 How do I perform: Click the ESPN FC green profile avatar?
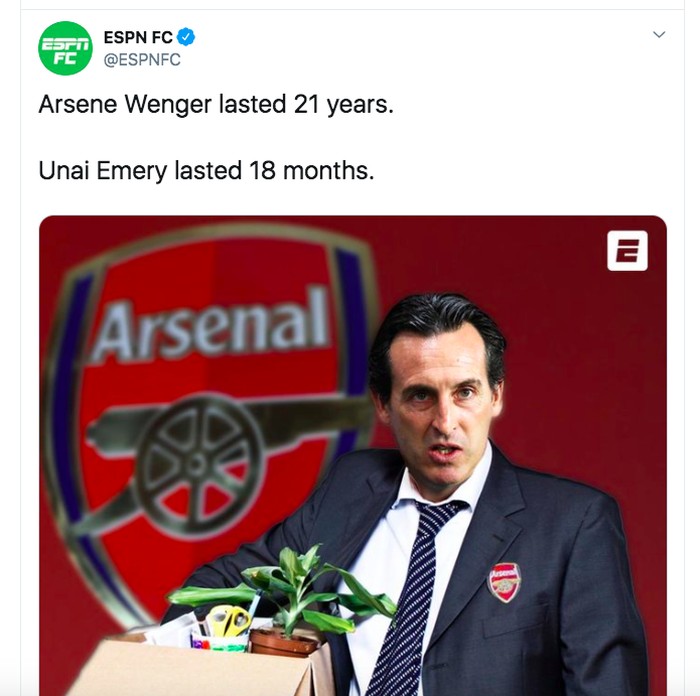pos(65,48)
